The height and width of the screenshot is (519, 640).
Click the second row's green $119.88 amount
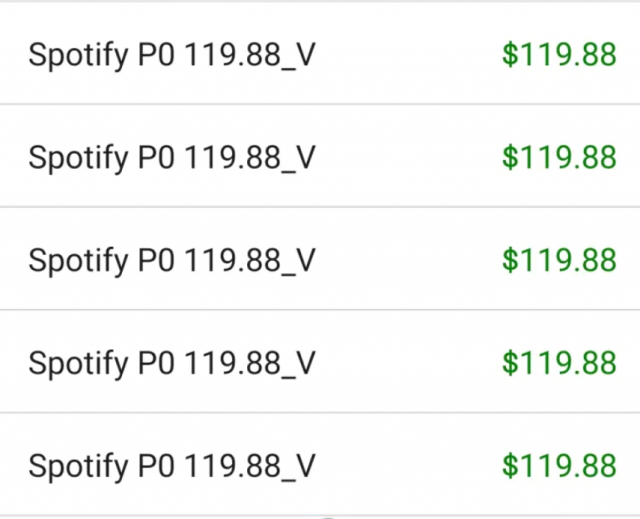pos(559,157)
